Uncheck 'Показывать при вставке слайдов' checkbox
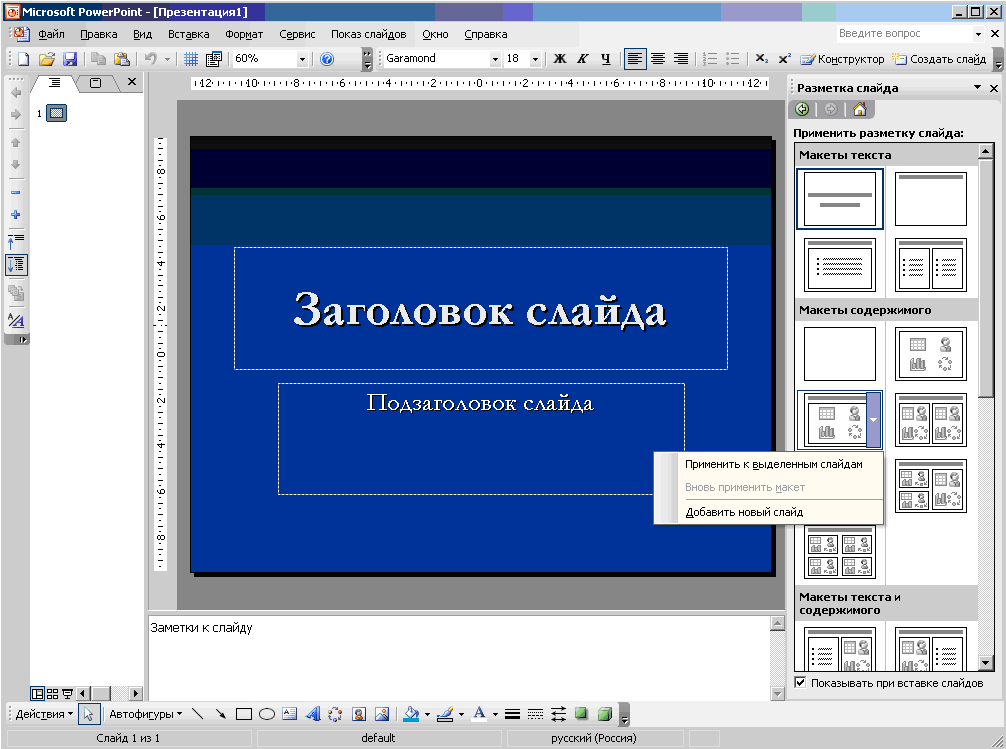The image size is (1006, 749). point(800,682)
